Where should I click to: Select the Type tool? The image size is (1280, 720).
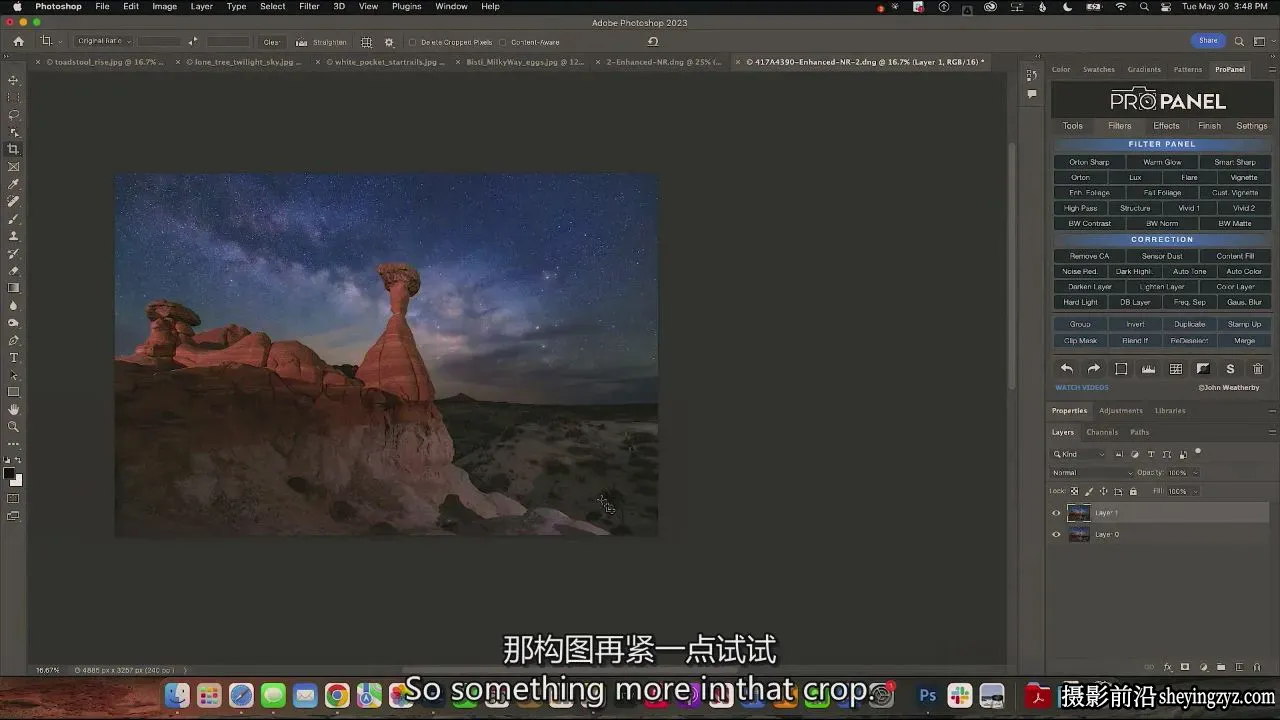(13, 358)
